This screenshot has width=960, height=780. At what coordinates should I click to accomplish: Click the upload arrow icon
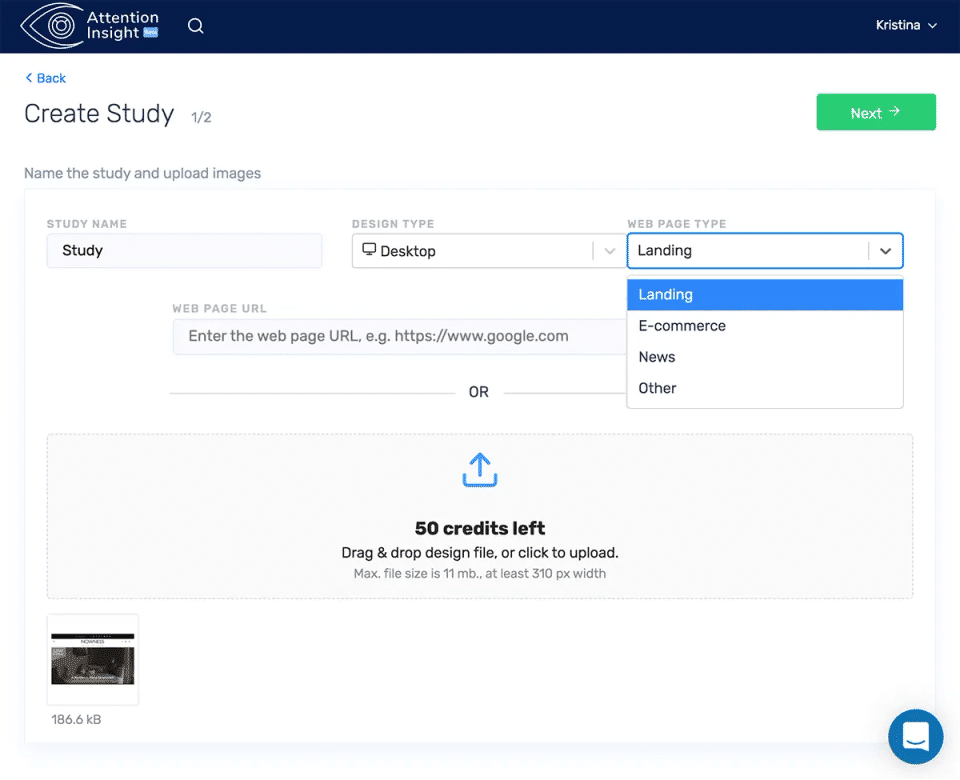tap(479, 470)
